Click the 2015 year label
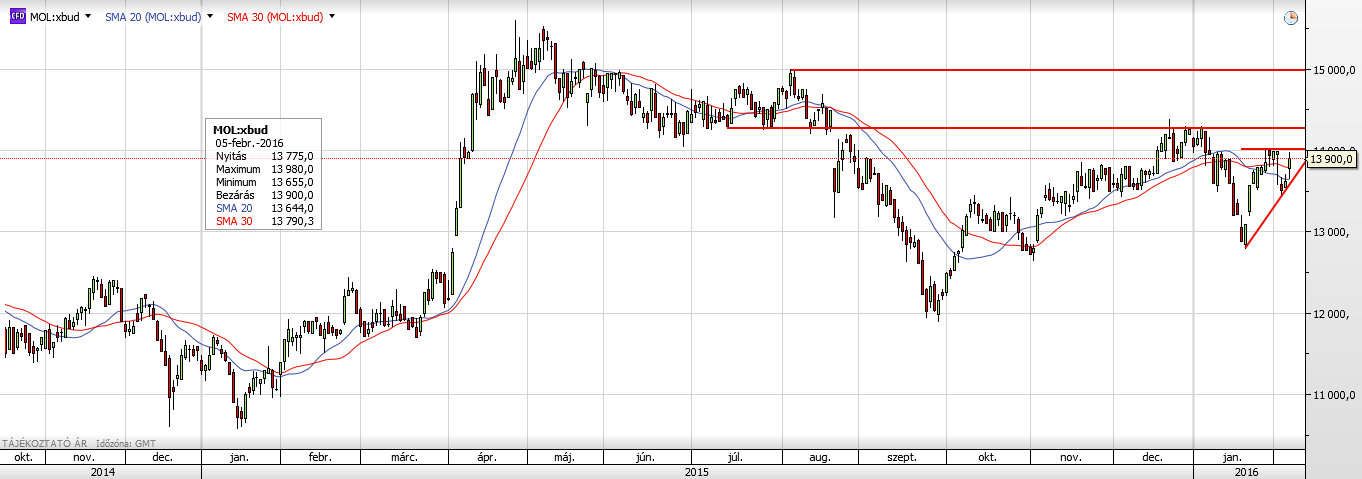 697,470
